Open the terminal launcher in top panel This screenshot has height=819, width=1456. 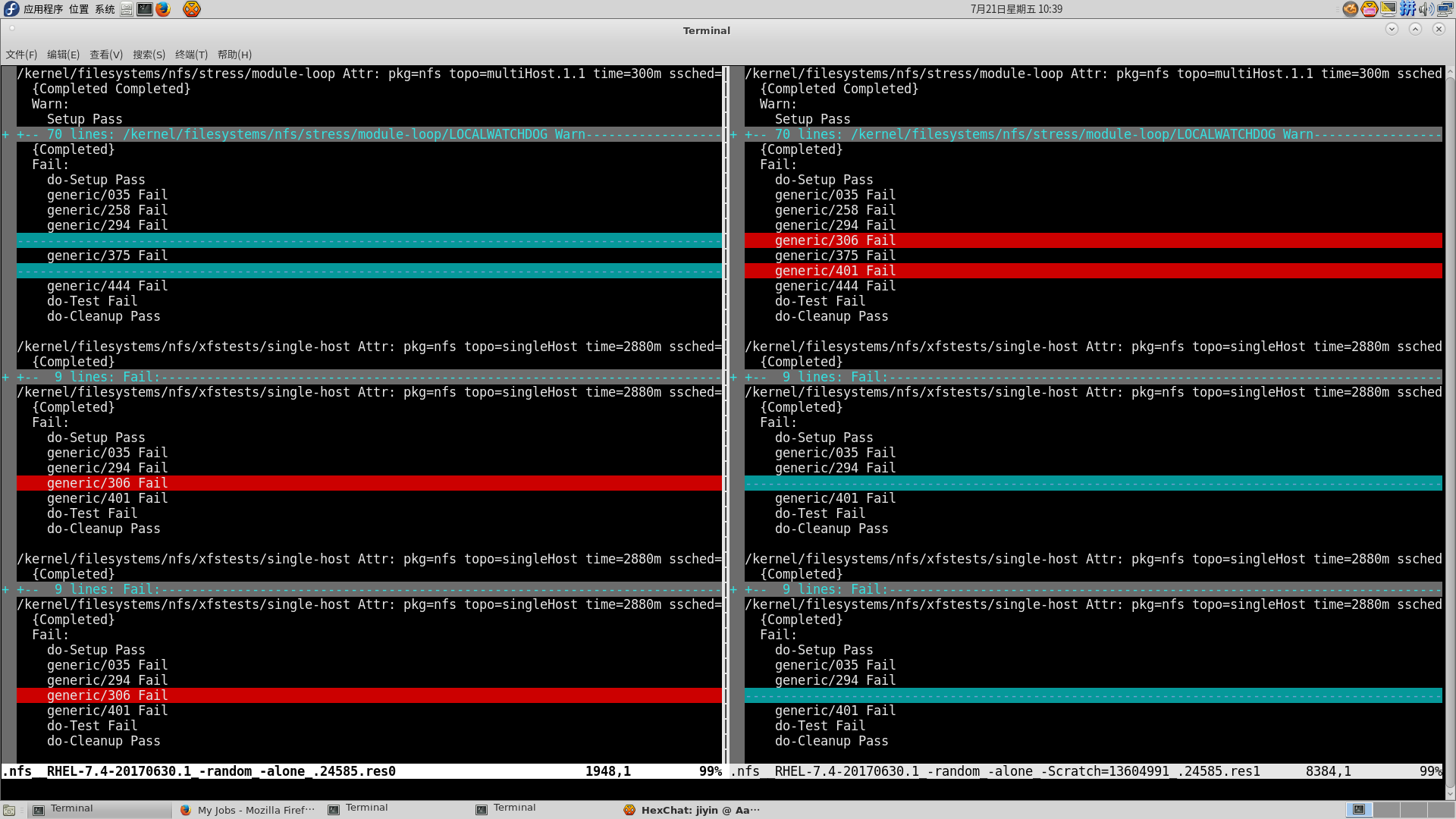pos(144,9)
